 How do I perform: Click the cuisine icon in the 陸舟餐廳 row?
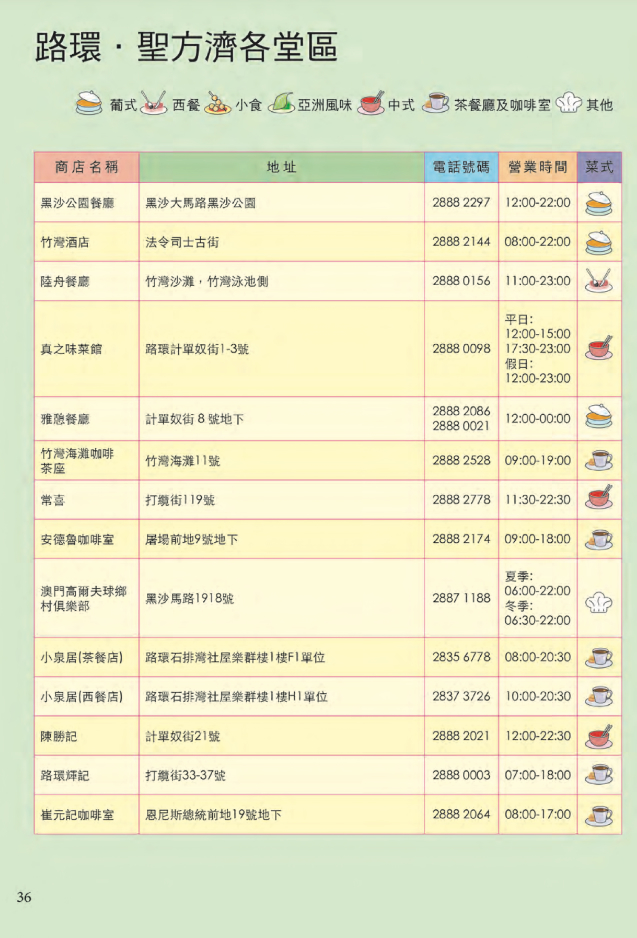pyautogui.click(x=599, y=281)
